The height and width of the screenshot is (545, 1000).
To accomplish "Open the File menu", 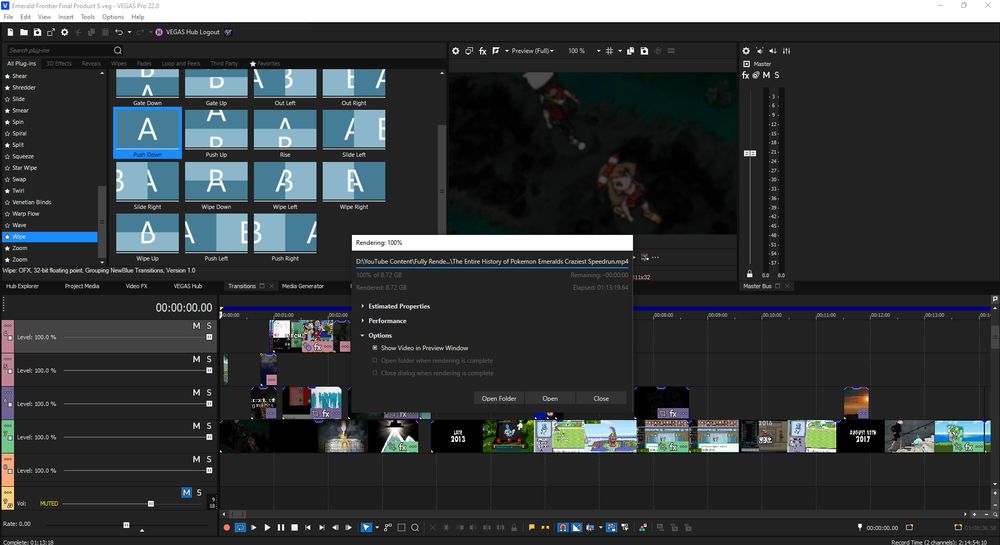I will point(8,17).
